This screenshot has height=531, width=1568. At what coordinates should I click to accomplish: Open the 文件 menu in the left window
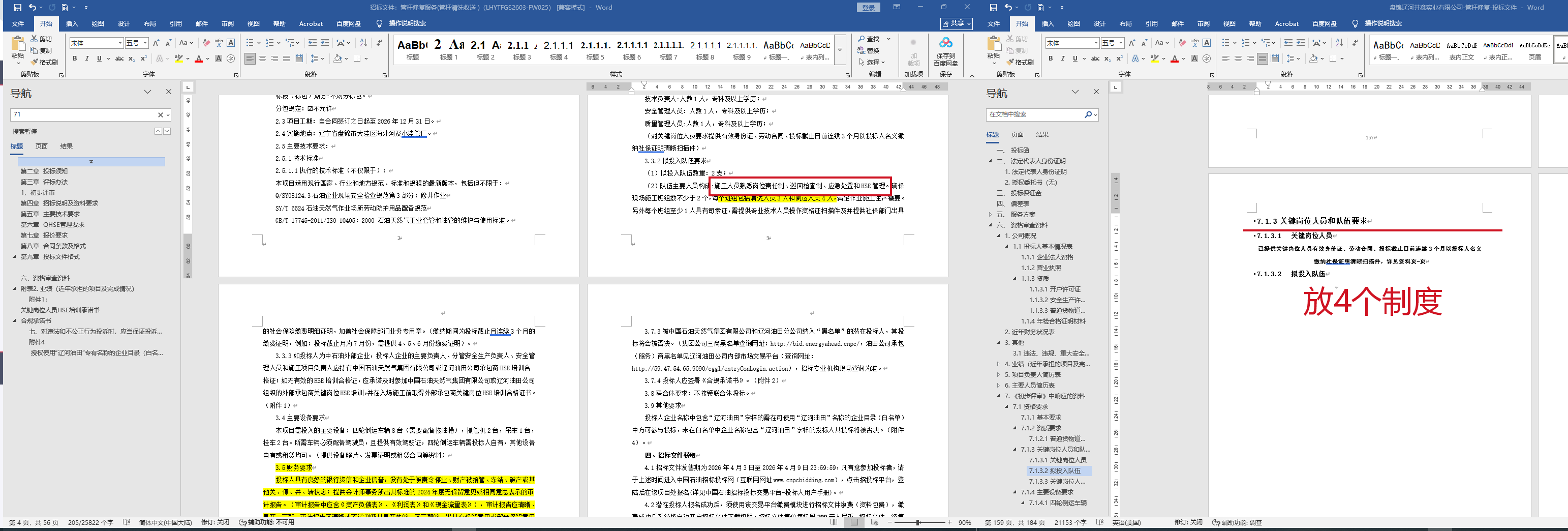coord(18,24)
